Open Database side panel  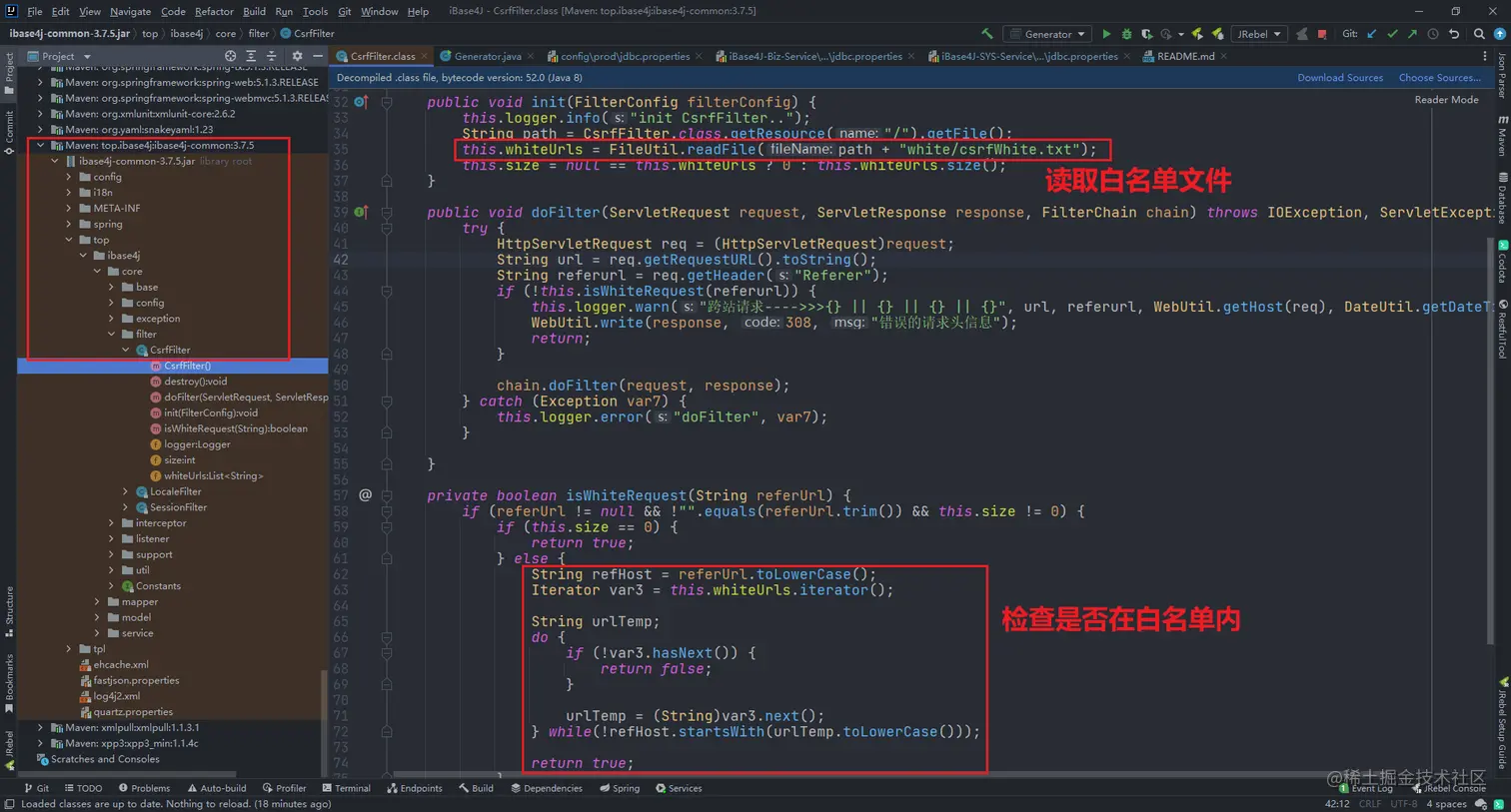click(x=1502, y=197)
